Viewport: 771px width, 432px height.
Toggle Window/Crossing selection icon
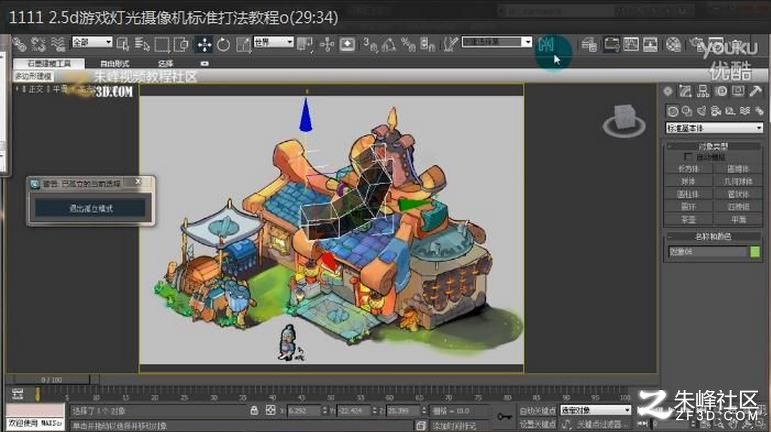tap(181, 45)
